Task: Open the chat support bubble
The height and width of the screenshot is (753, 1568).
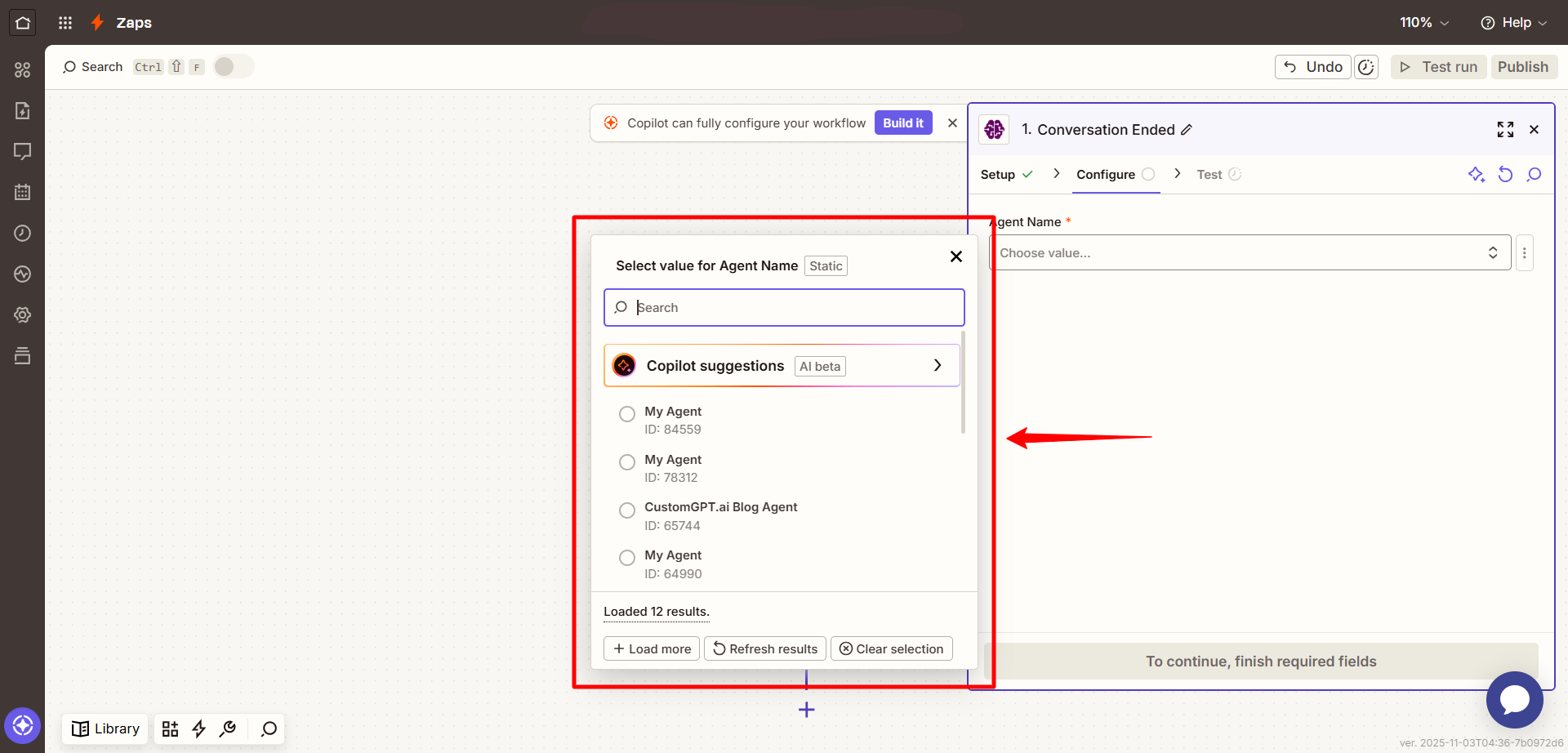Action: 1515,700
